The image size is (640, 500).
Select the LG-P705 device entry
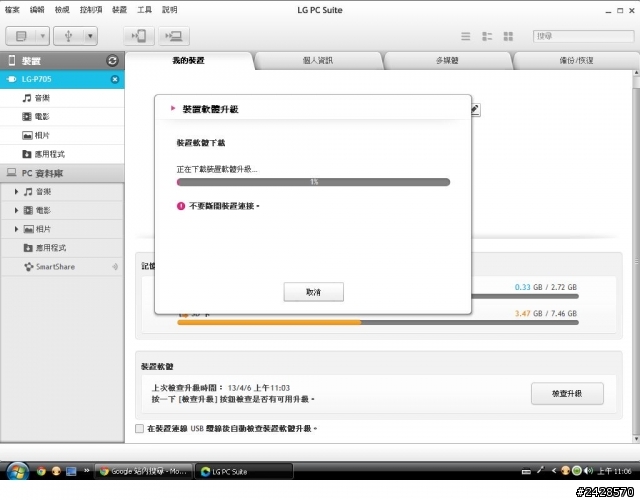tap(62, 79)
